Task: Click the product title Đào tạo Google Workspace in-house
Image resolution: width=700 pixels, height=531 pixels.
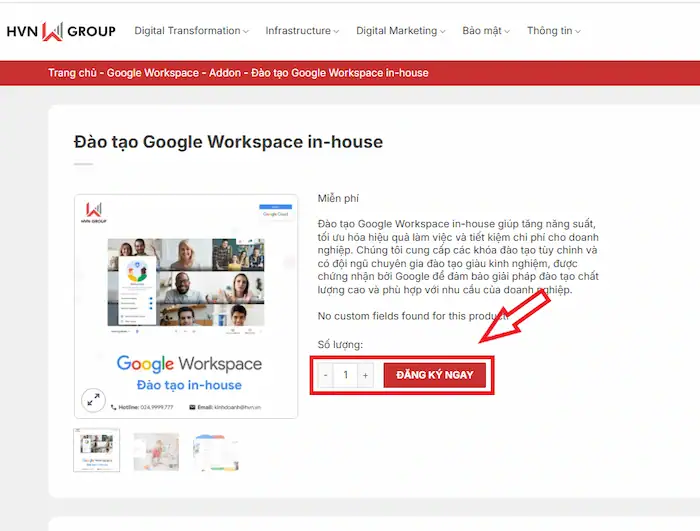Action: [228, 142]
